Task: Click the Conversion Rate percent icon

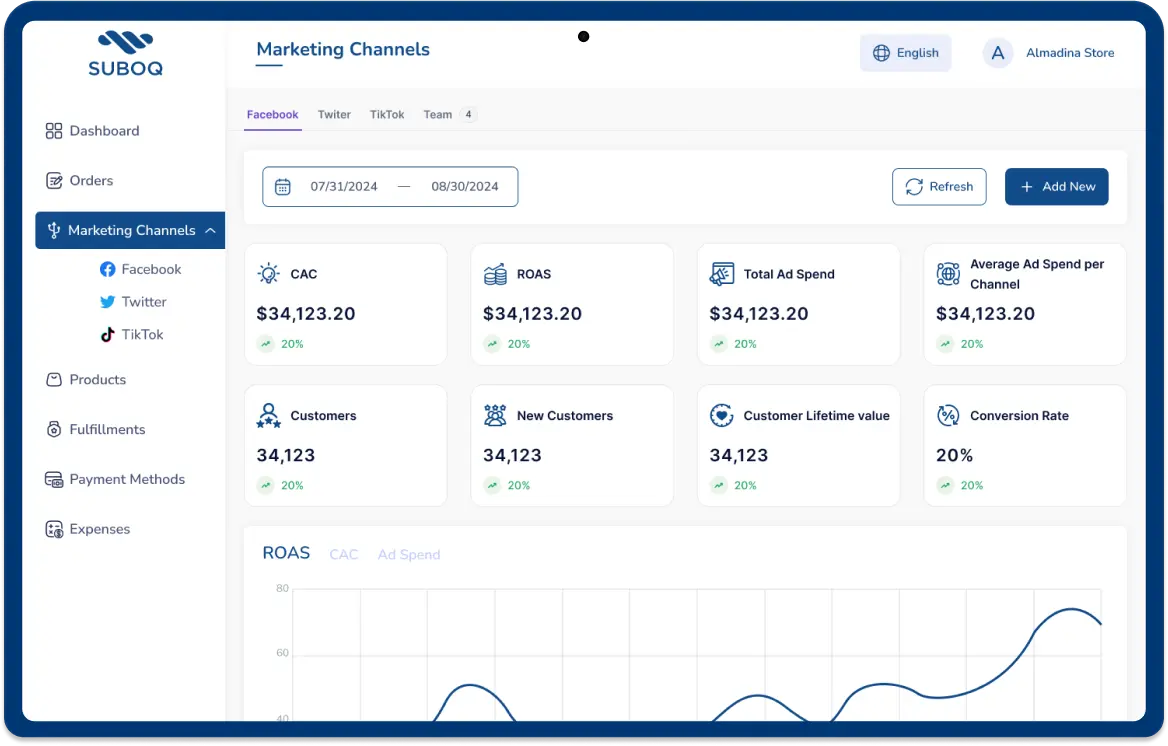Action: tap(948, 416)
